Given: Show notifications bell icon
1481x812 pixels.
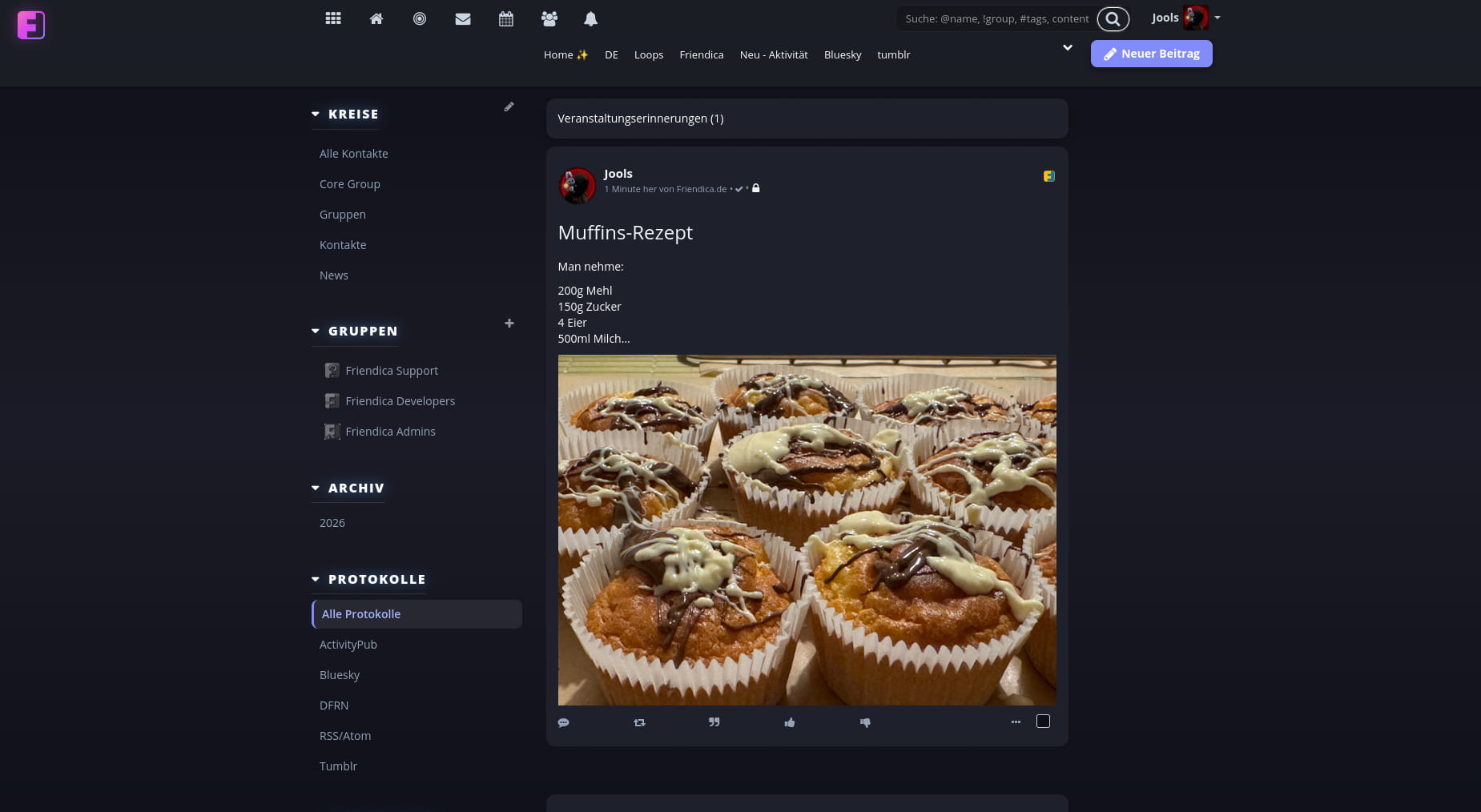Looking at the screenshot, I should 591,18.
